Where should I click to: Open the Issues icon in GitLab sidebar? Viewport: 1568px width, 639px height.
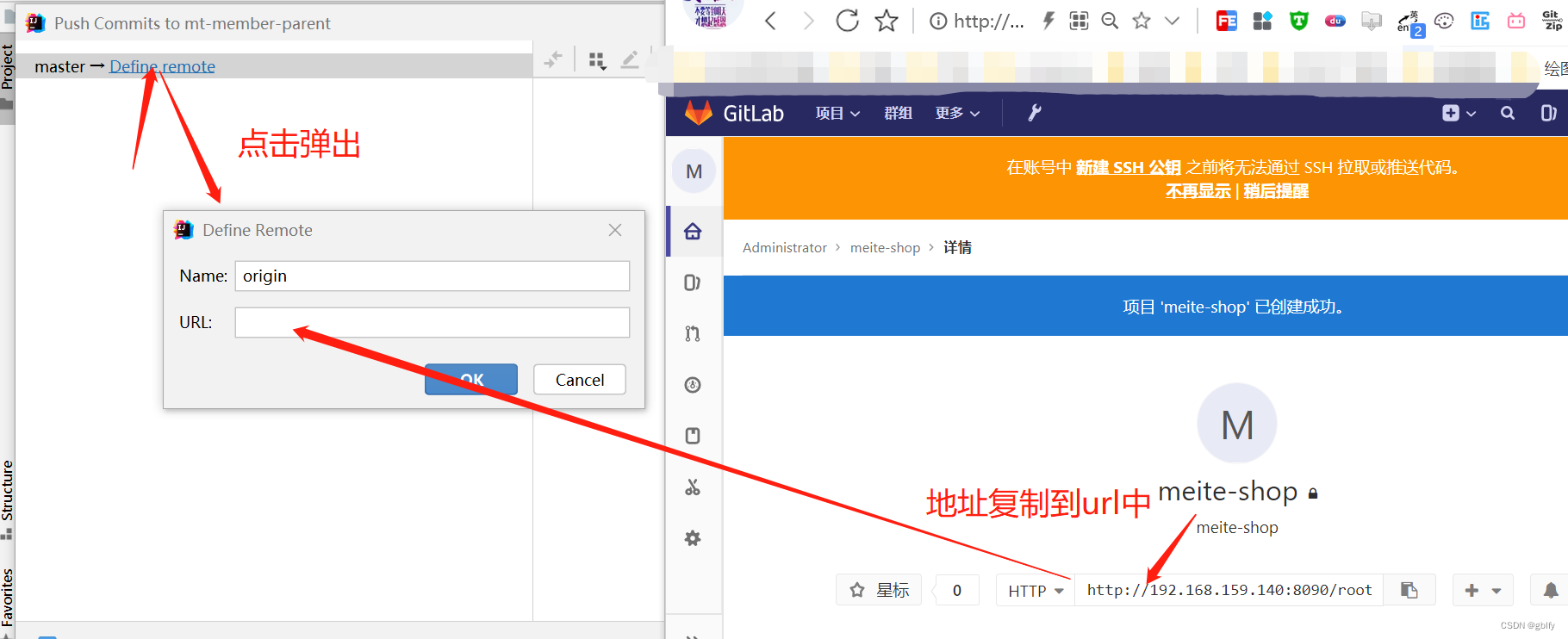tap(692, 282)
